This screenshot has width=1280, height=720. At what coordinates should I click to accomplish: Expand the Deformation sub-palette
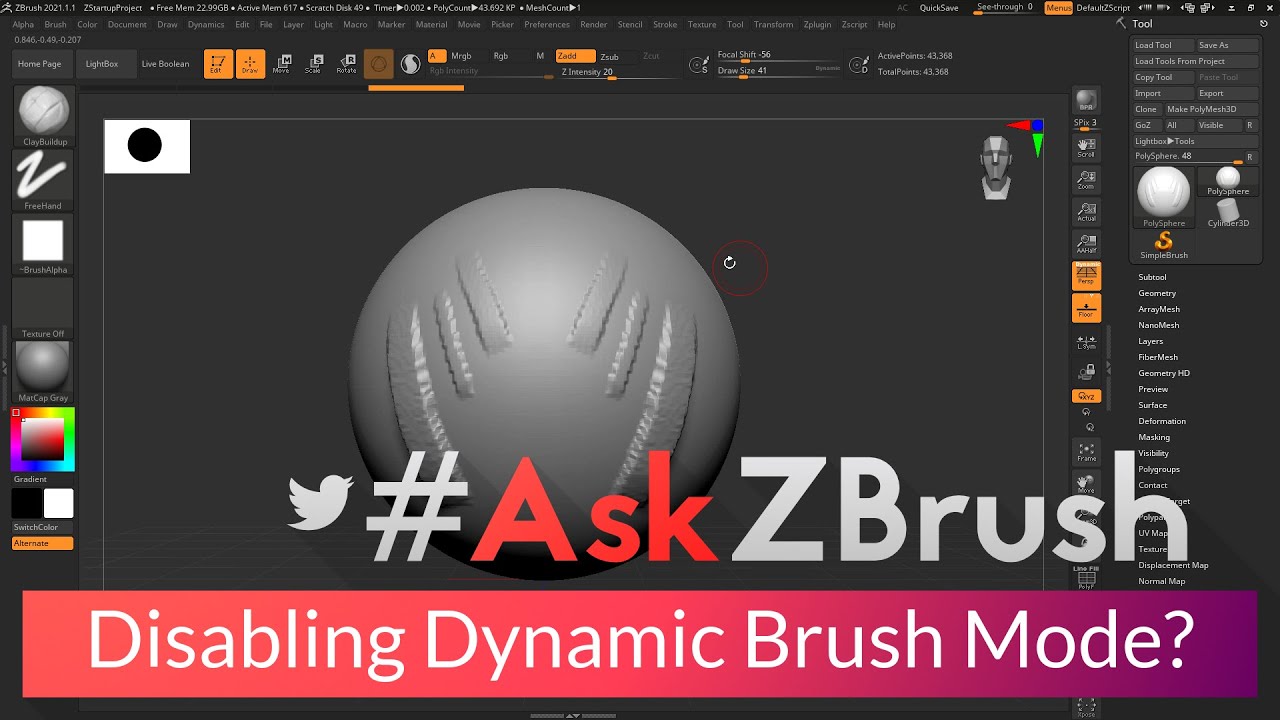(1162, 421)
